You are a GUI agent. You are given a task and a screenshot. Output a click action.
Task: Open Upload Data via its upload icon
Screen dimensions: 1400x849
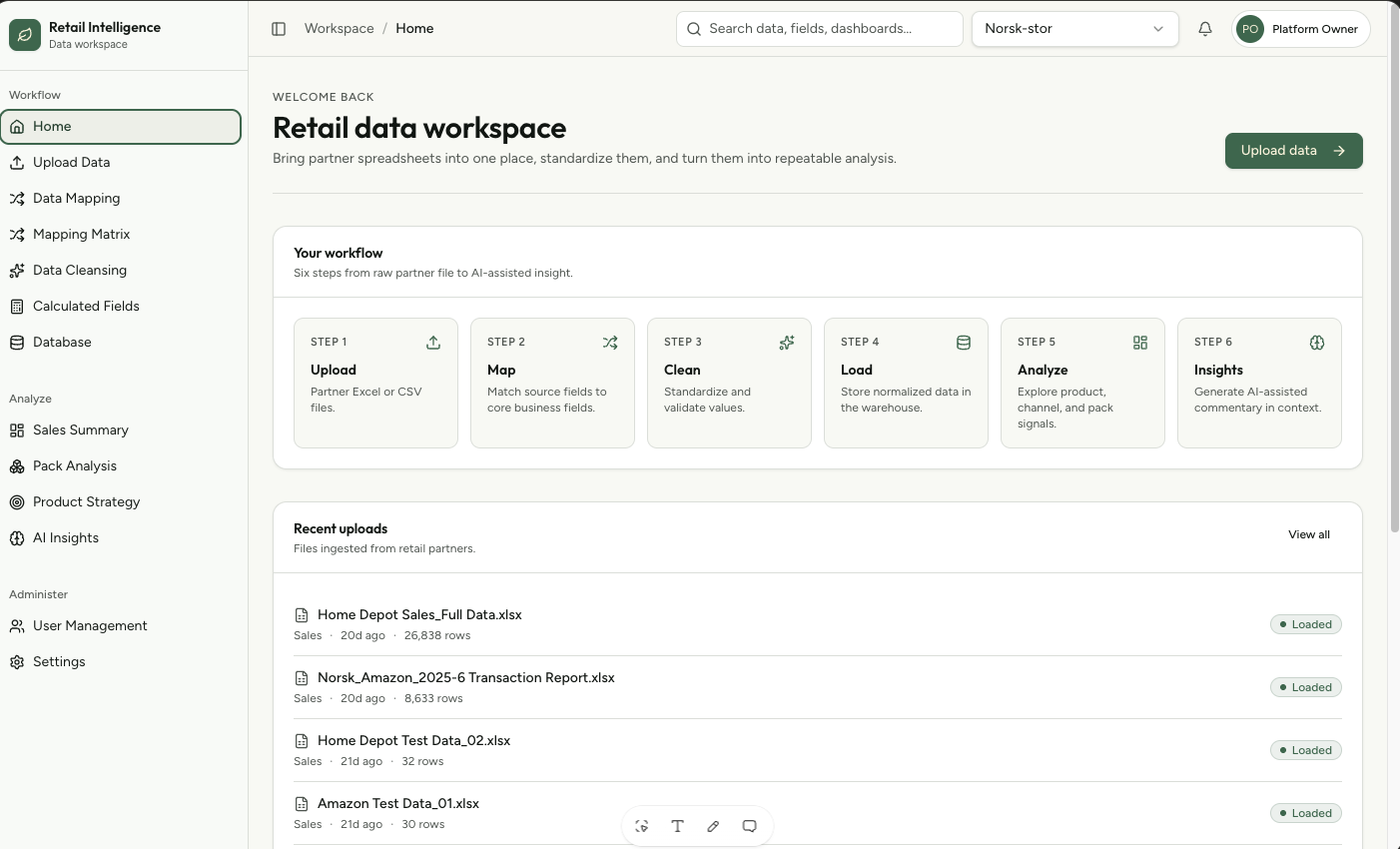(17, 162)
